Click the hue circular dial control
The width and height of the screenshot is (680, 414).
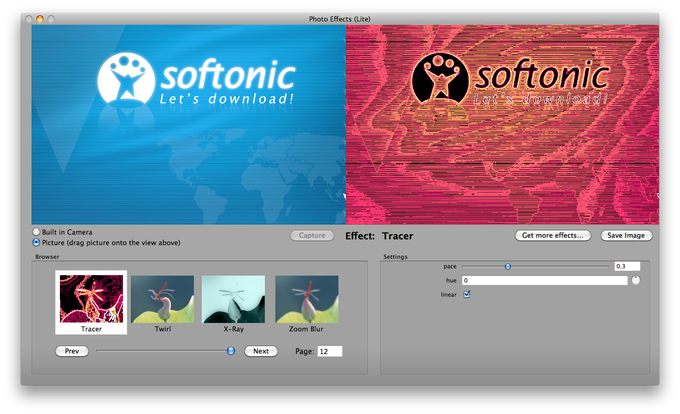[x=635, y=280]
